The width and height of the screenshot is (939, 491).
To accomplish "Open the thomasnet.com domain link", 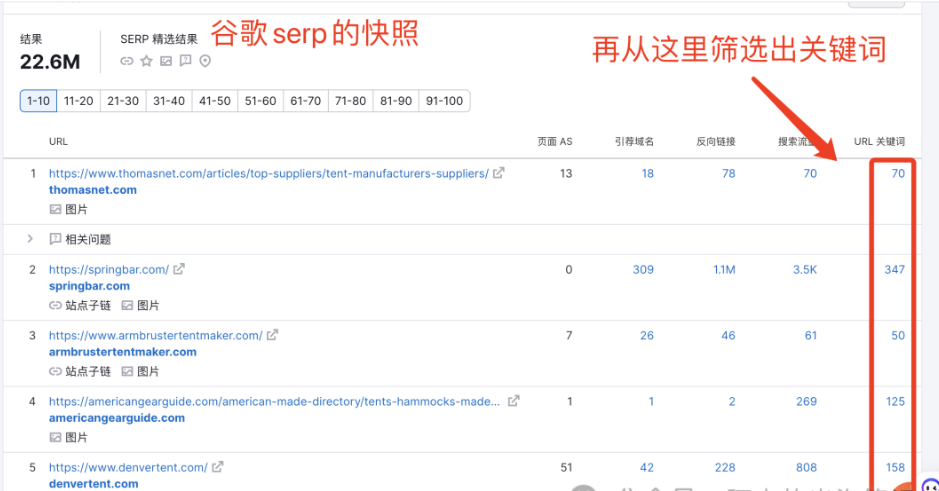I will [93, 190].
